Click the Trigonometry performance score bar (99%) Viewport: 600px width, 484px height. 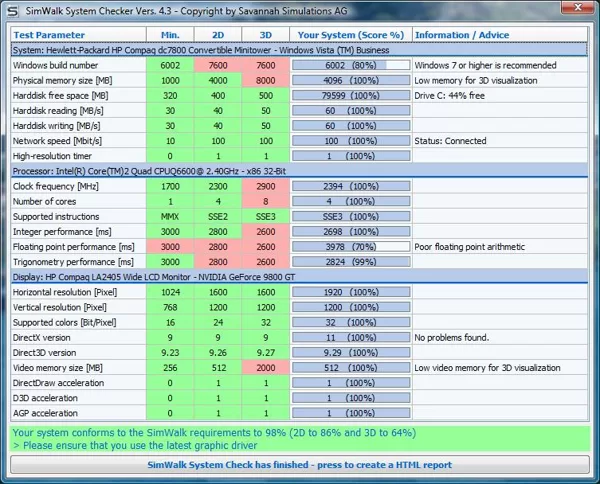[351, 262]
